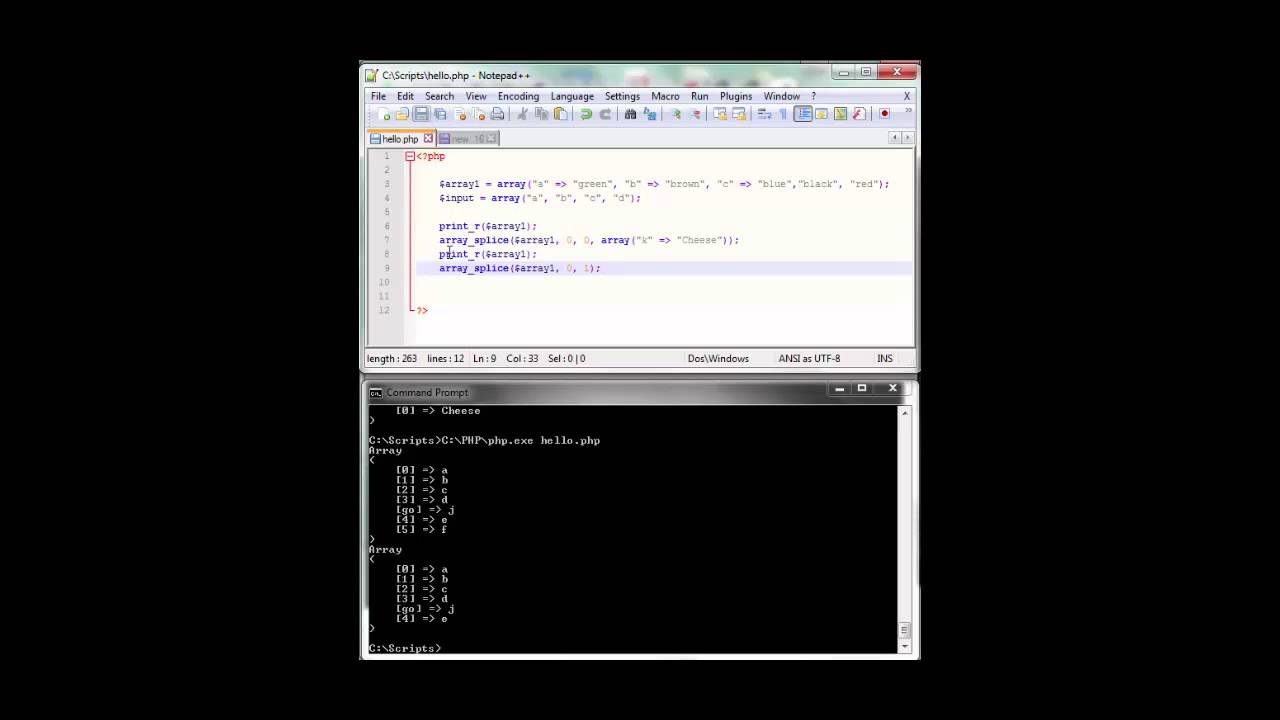1280x720 pixels.
Task: Expand the toolbar overflow chevron
Action: coord(909,110)
